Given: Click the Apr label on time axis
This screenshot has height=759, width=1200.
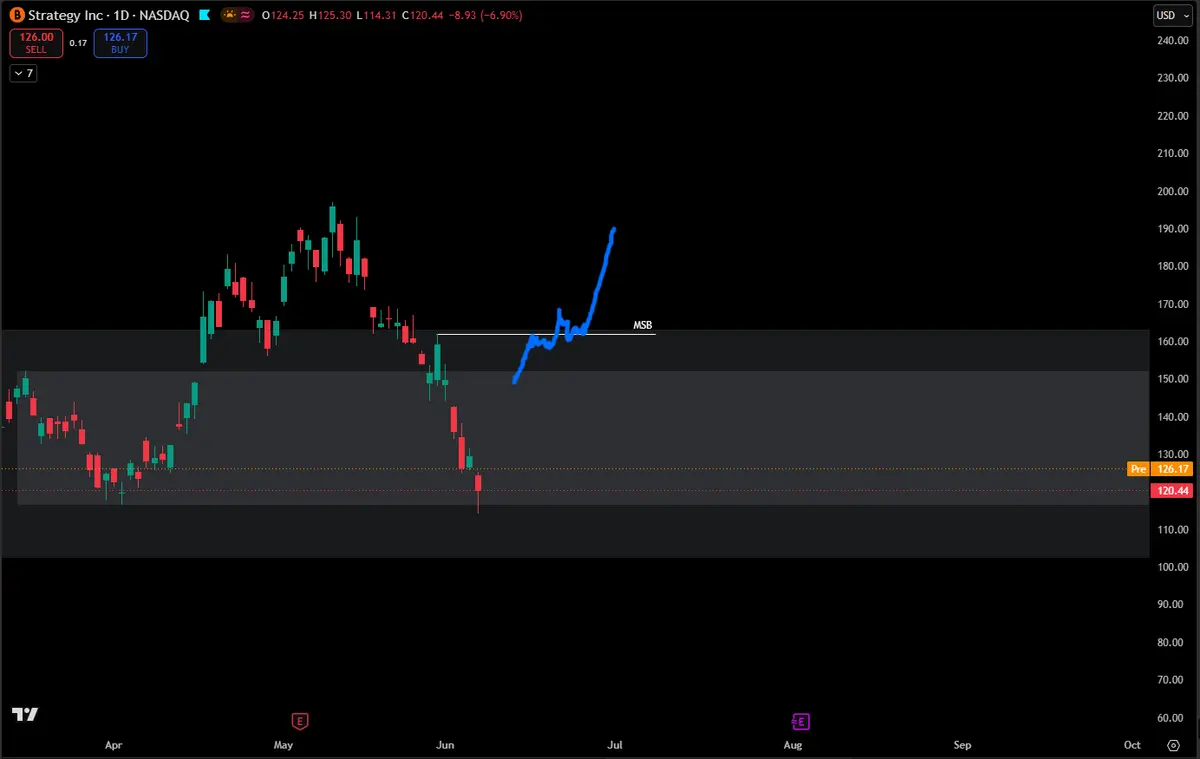Looking at the screenshot, I should click(x=113, y=745).
